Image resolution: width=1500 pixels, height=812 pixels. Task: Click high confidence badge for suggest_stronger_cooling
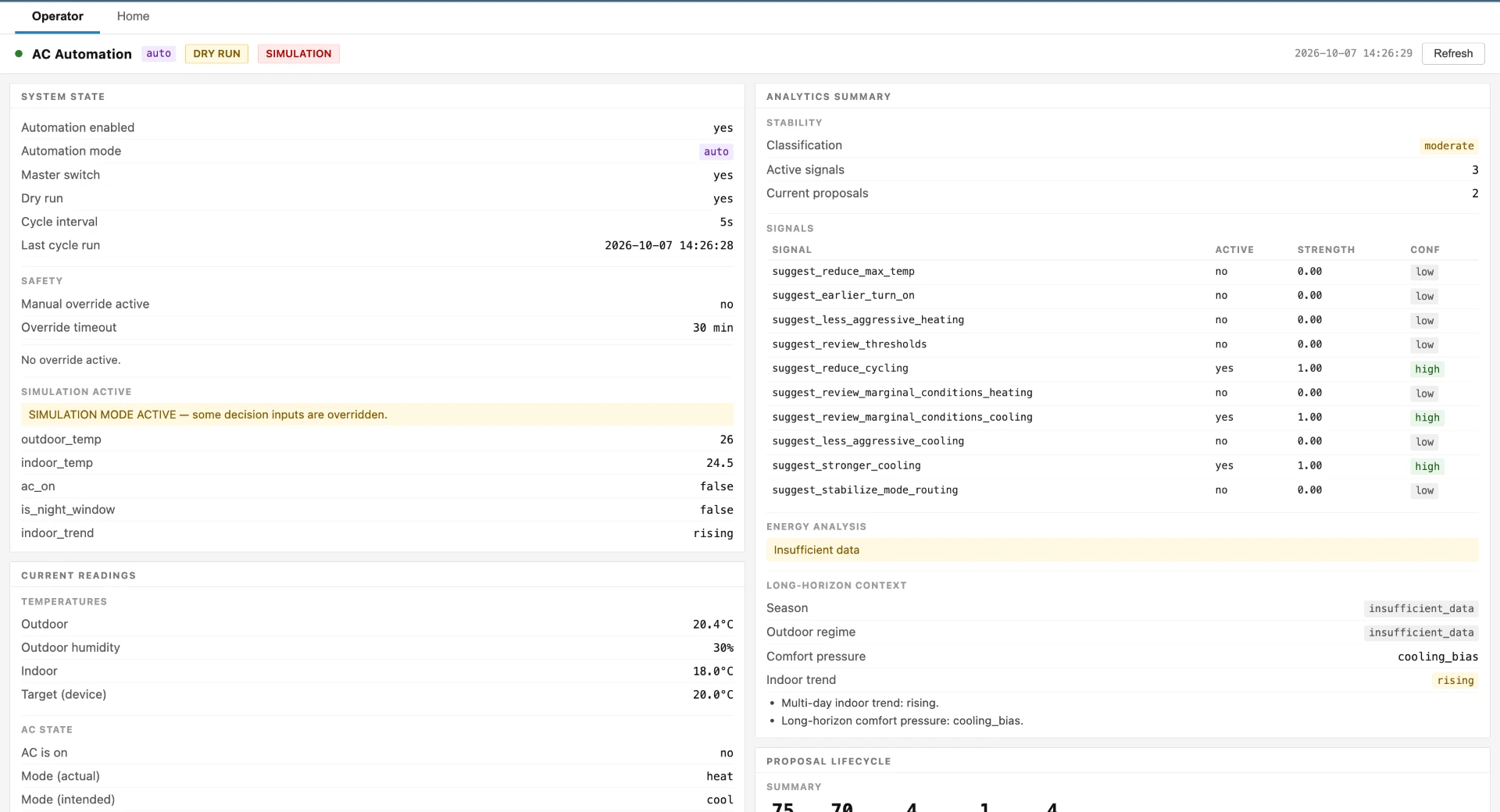[1427, 466]
